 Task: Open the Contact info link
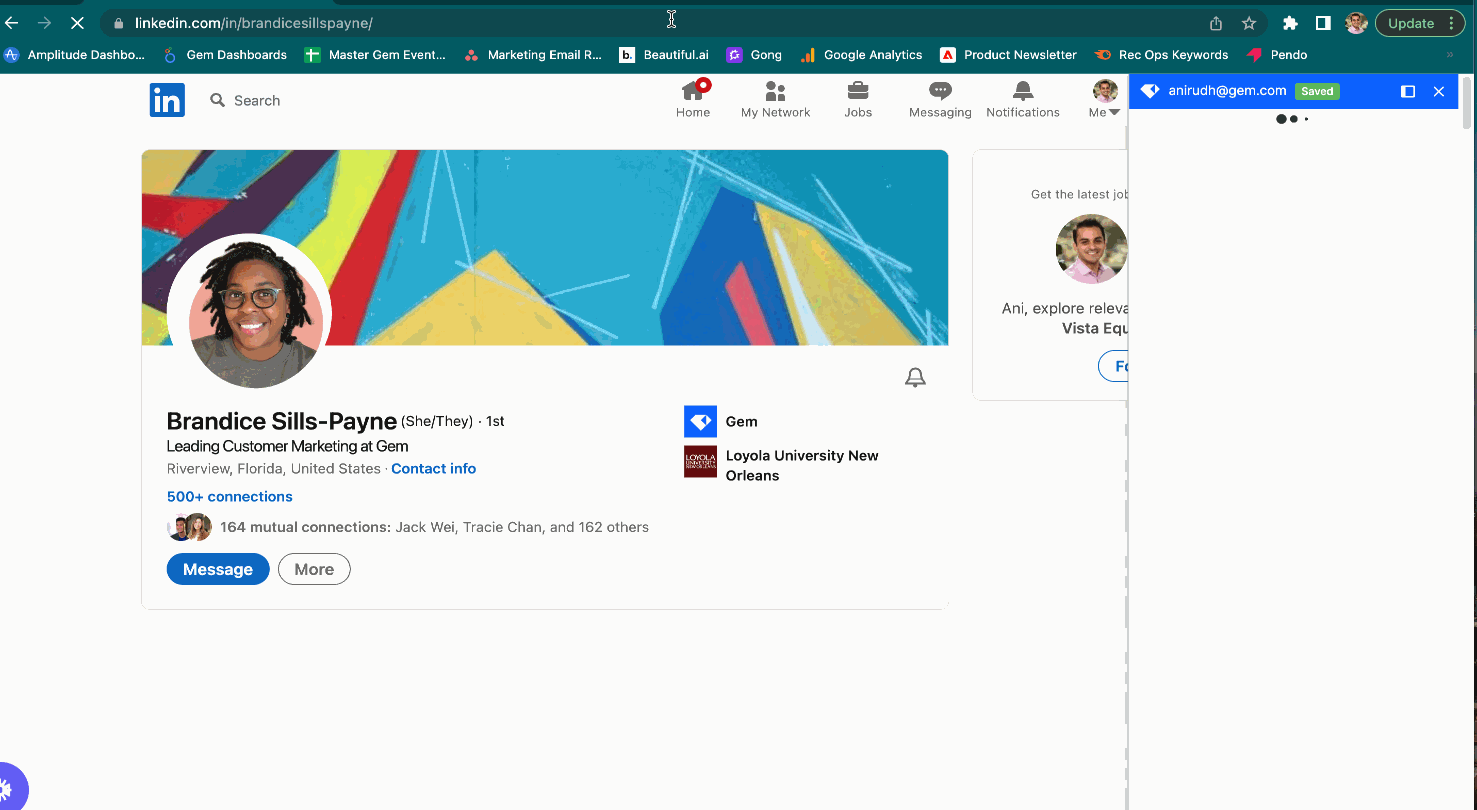[x=433, y=468]
